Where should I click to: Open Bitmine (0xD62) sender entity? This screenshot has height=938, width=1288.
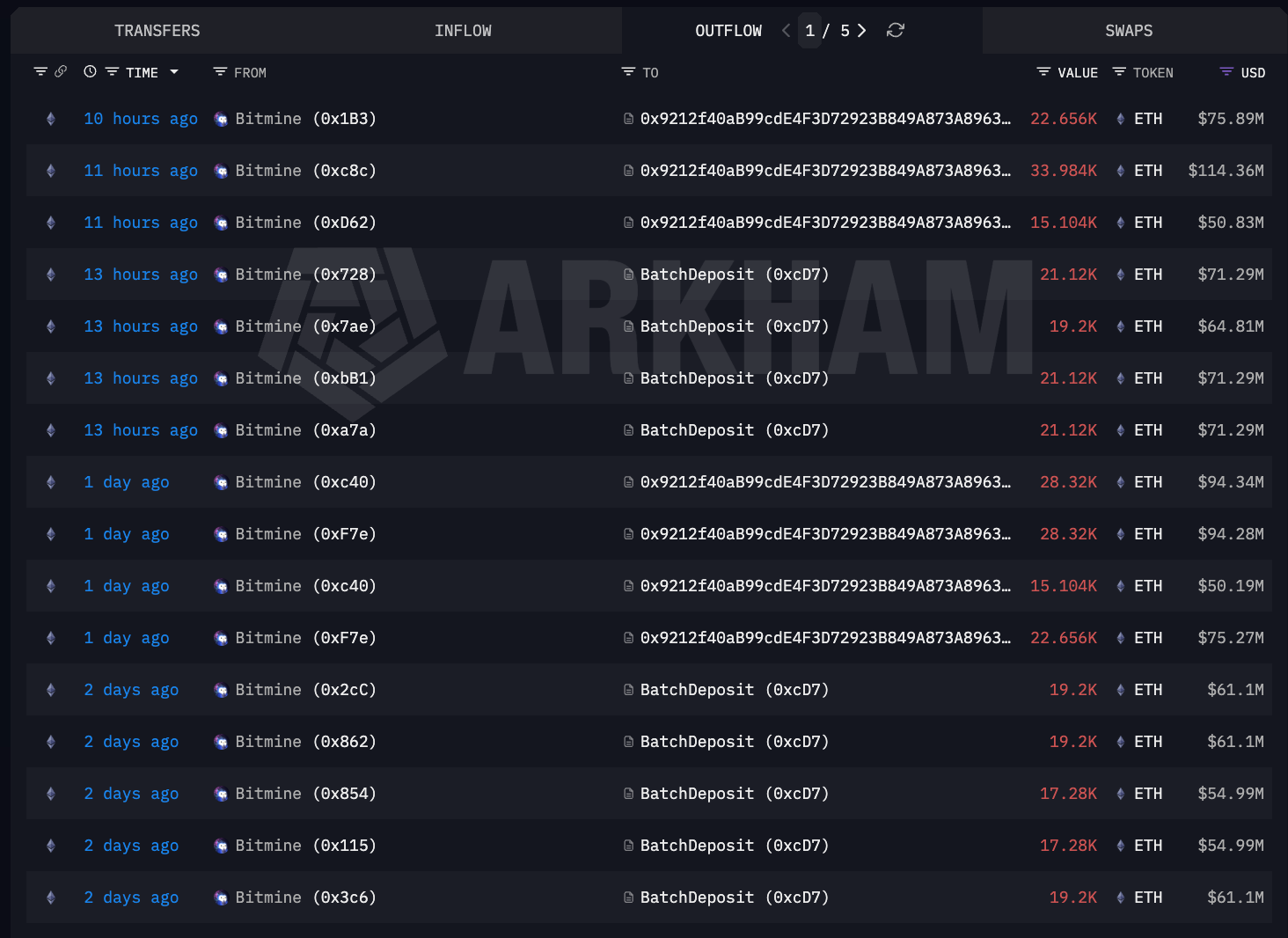point(305,223)
